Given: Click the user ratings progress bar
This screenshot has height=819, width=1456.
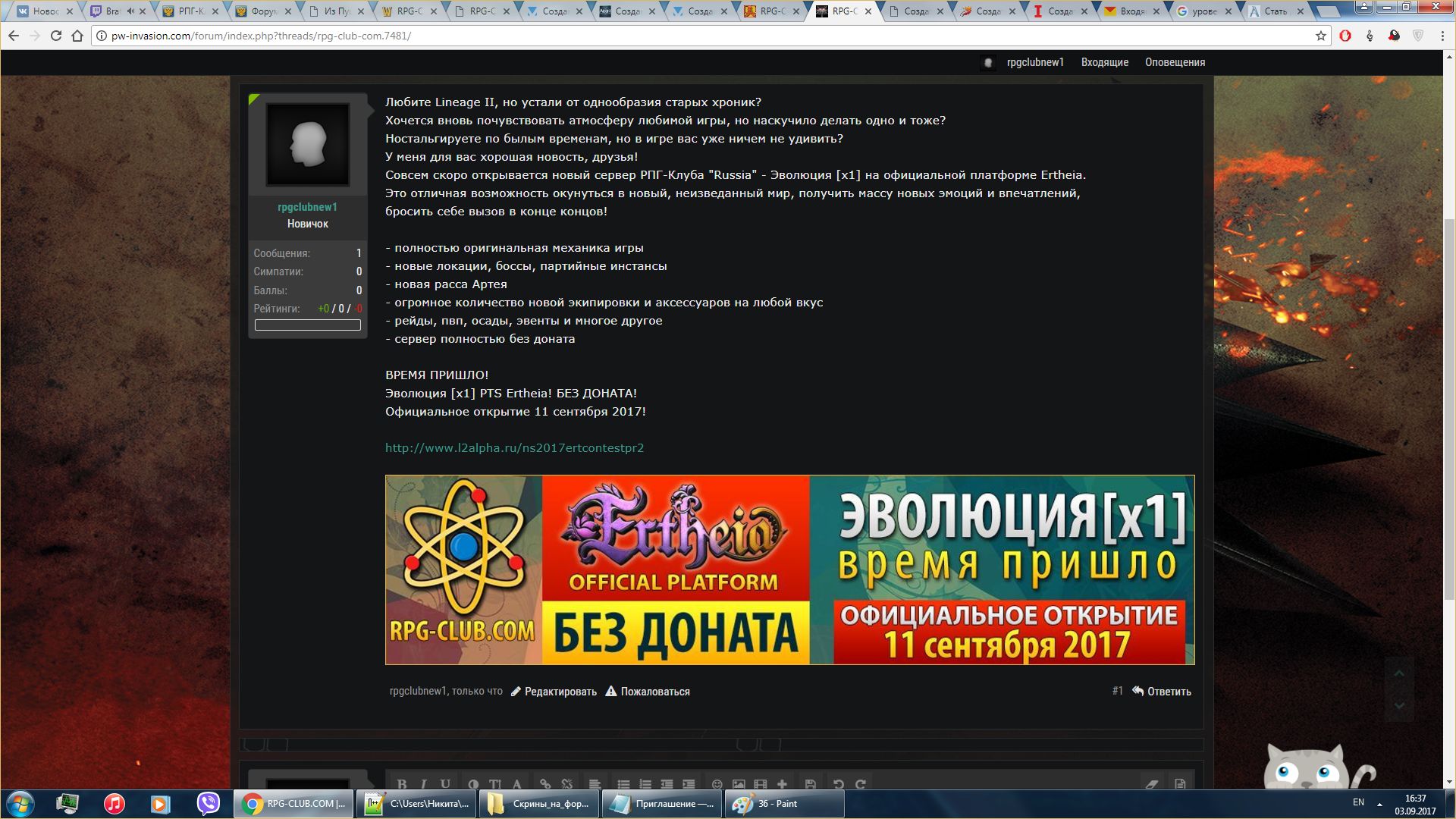Looking at the screenshot, I should pyautogui.click(x=307, y=325).
